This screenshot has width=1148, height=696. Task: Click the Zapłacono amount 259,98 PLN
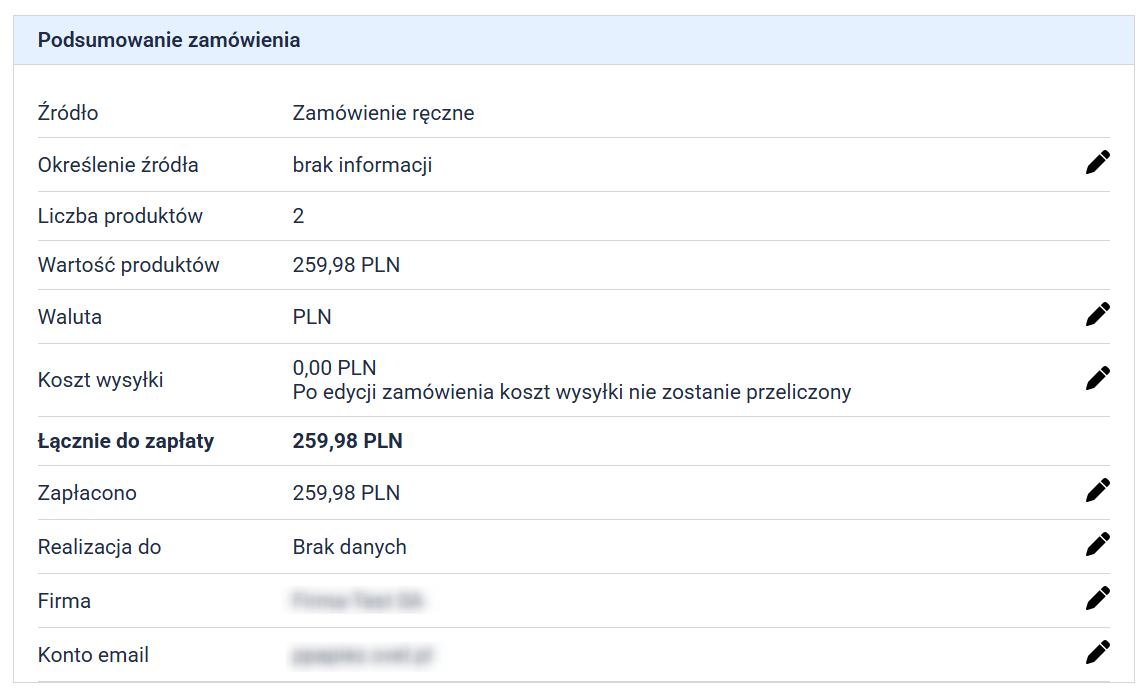(x=346, y=493)
